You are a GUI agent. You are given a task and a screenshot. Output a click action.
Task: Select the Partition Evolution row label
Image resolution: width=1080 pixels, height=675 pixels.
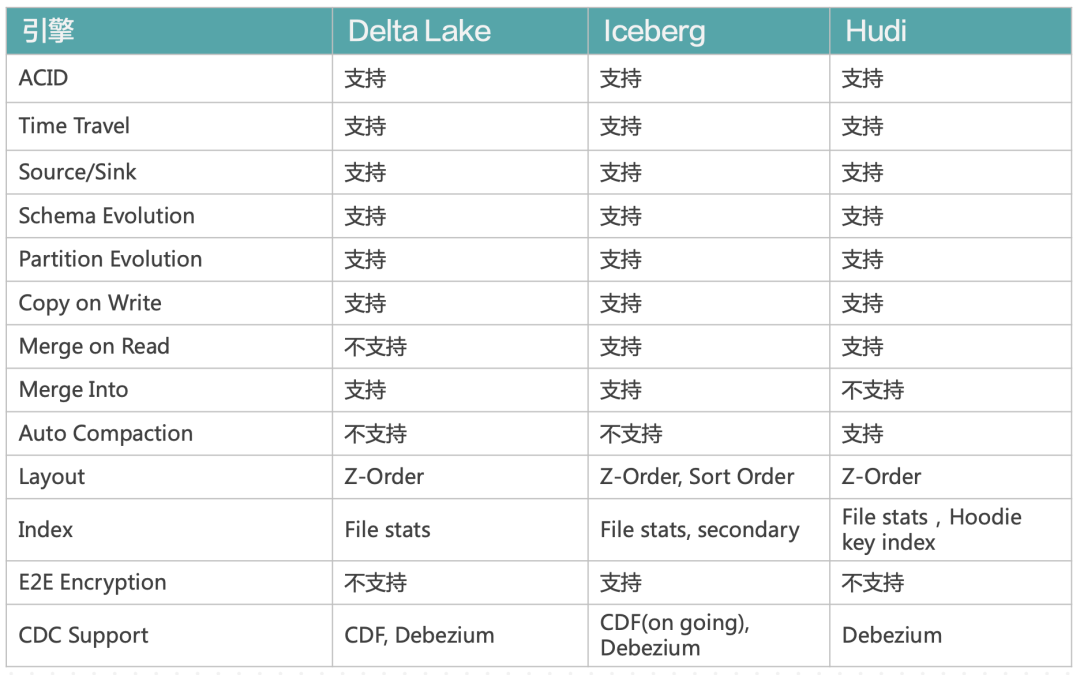(x=110, y=259)
